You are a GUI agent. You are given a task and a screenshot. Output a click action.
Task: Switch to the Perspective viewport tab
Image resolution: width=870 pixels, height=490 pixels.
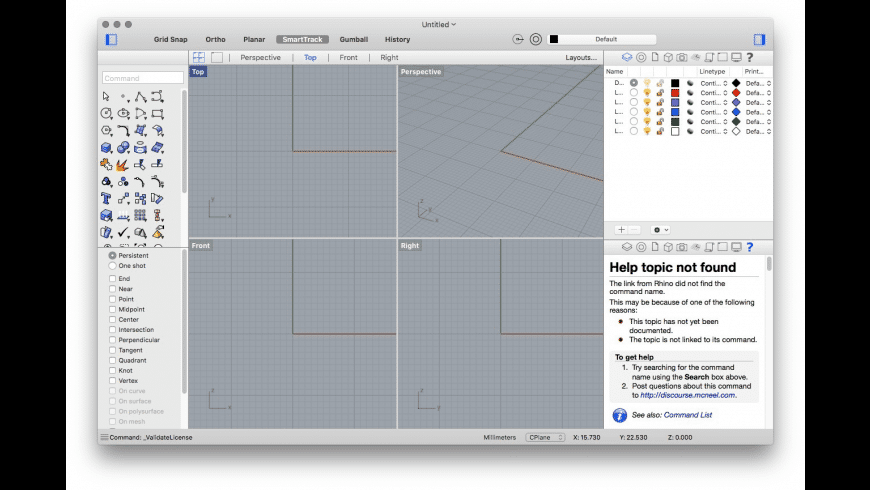(260, 57)
